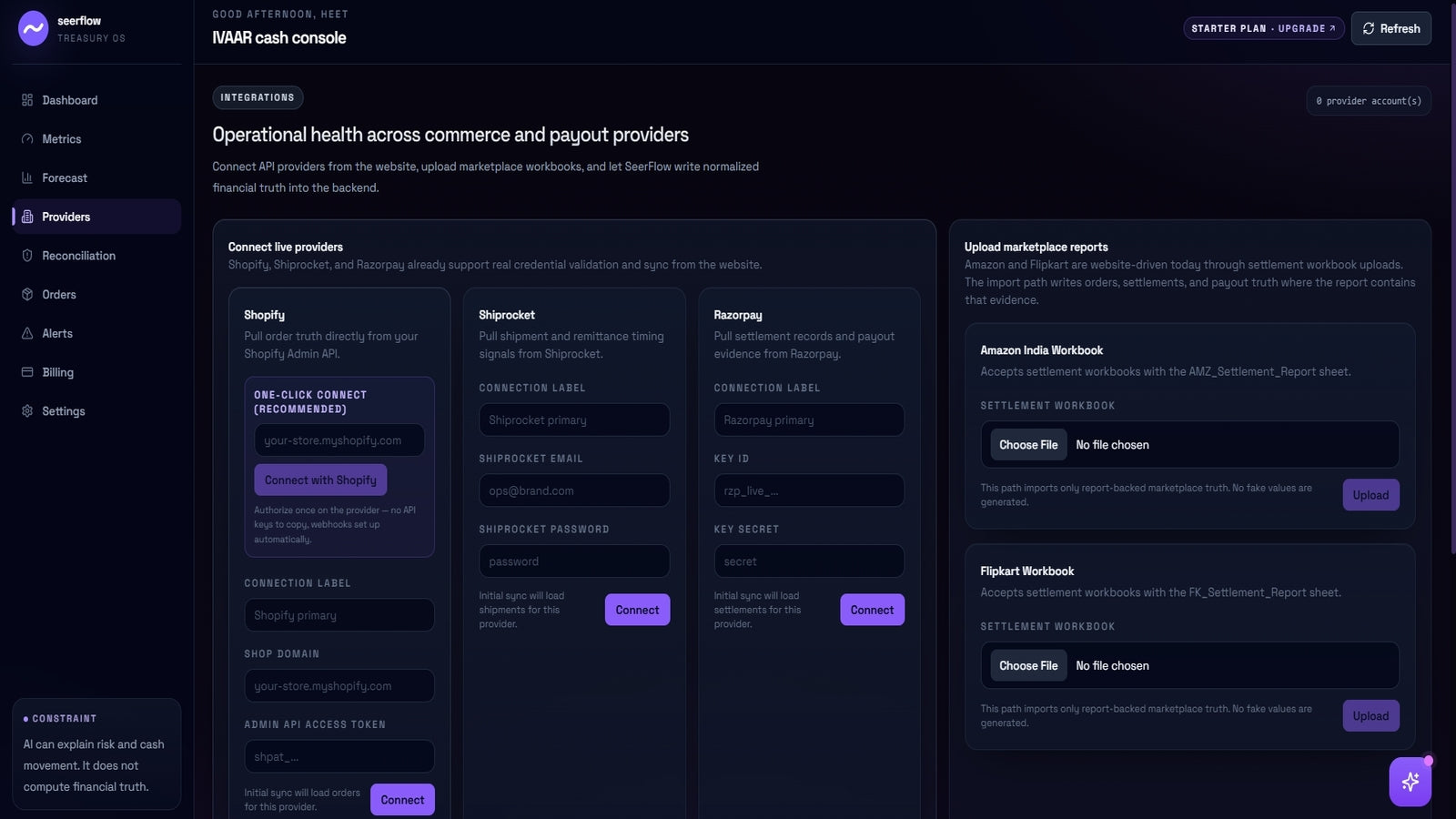Viewport: 1456px width, 819px height.
Task: Click the Providers building icon
Action: coord(27,217)
